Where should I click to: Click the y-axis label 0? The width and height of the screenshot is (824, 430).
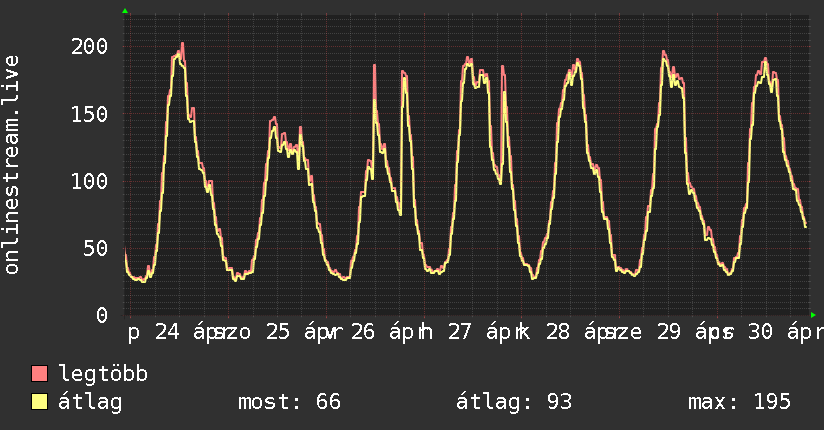click(102, 315)
